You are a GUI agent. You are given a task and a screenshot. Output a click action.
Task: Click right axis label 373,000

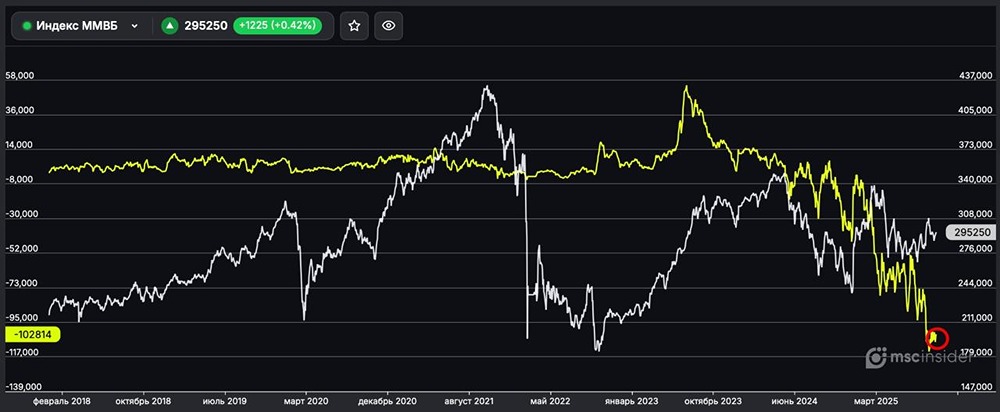(976, 145)
